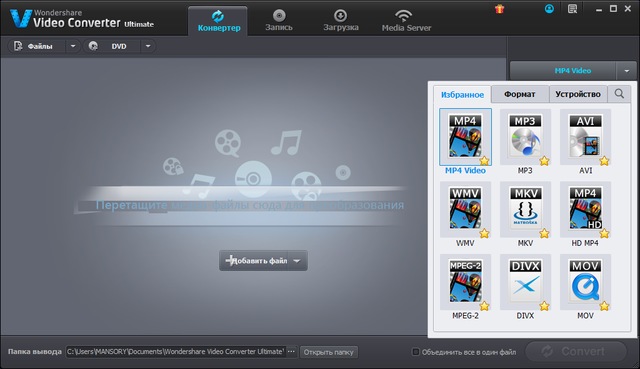Screen dimensions: 640x369
Task: Open the gift box promotion icon
Action: pos(500,9)
